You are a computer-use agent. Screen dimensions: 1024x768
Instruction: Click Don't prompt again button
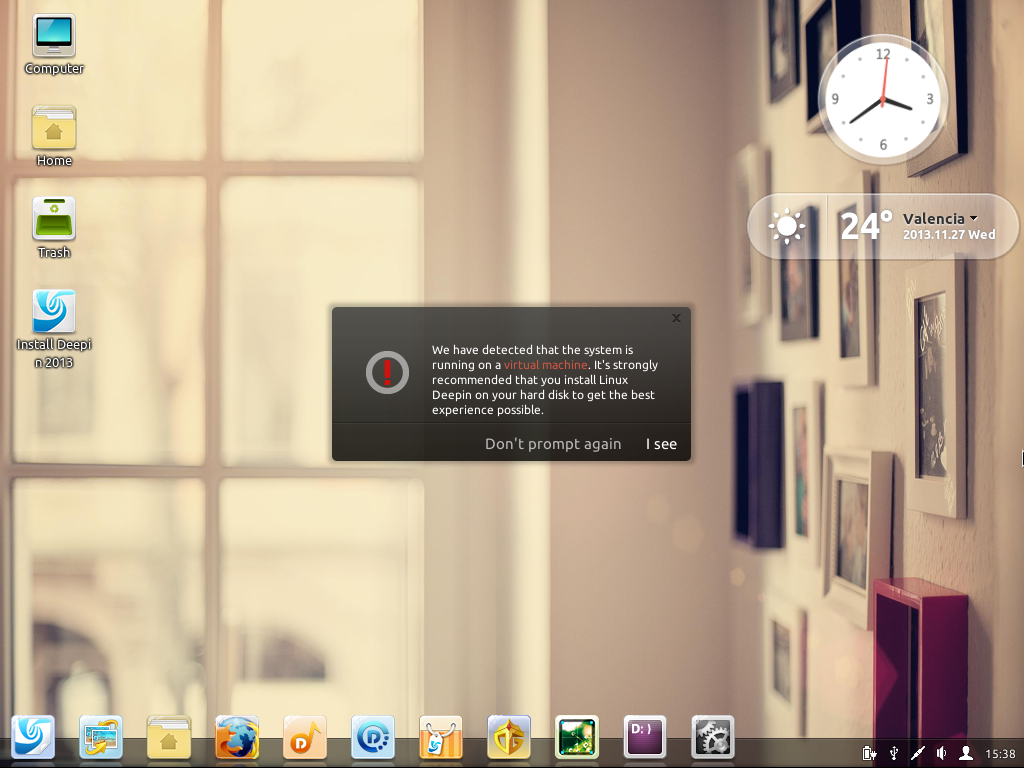[x=552, y=444]
